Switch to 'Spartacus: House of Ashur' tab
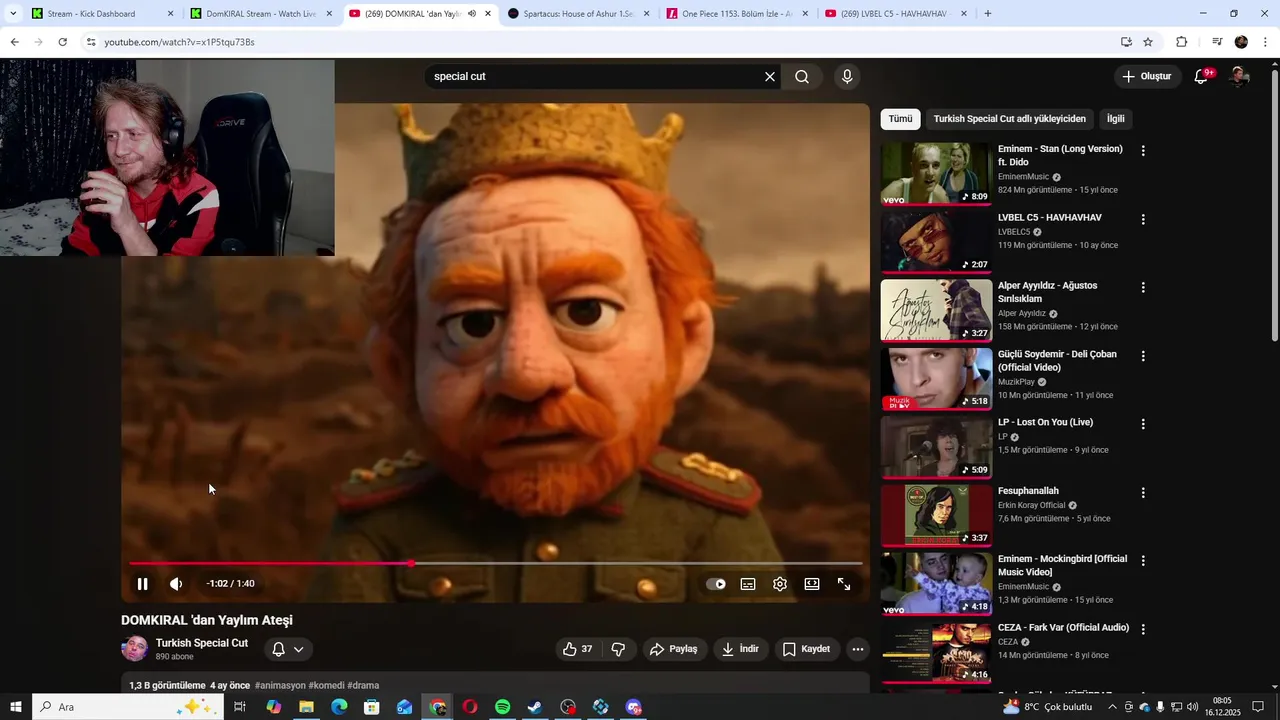The width and height of the screenshot is (1280, 720). 578,14
